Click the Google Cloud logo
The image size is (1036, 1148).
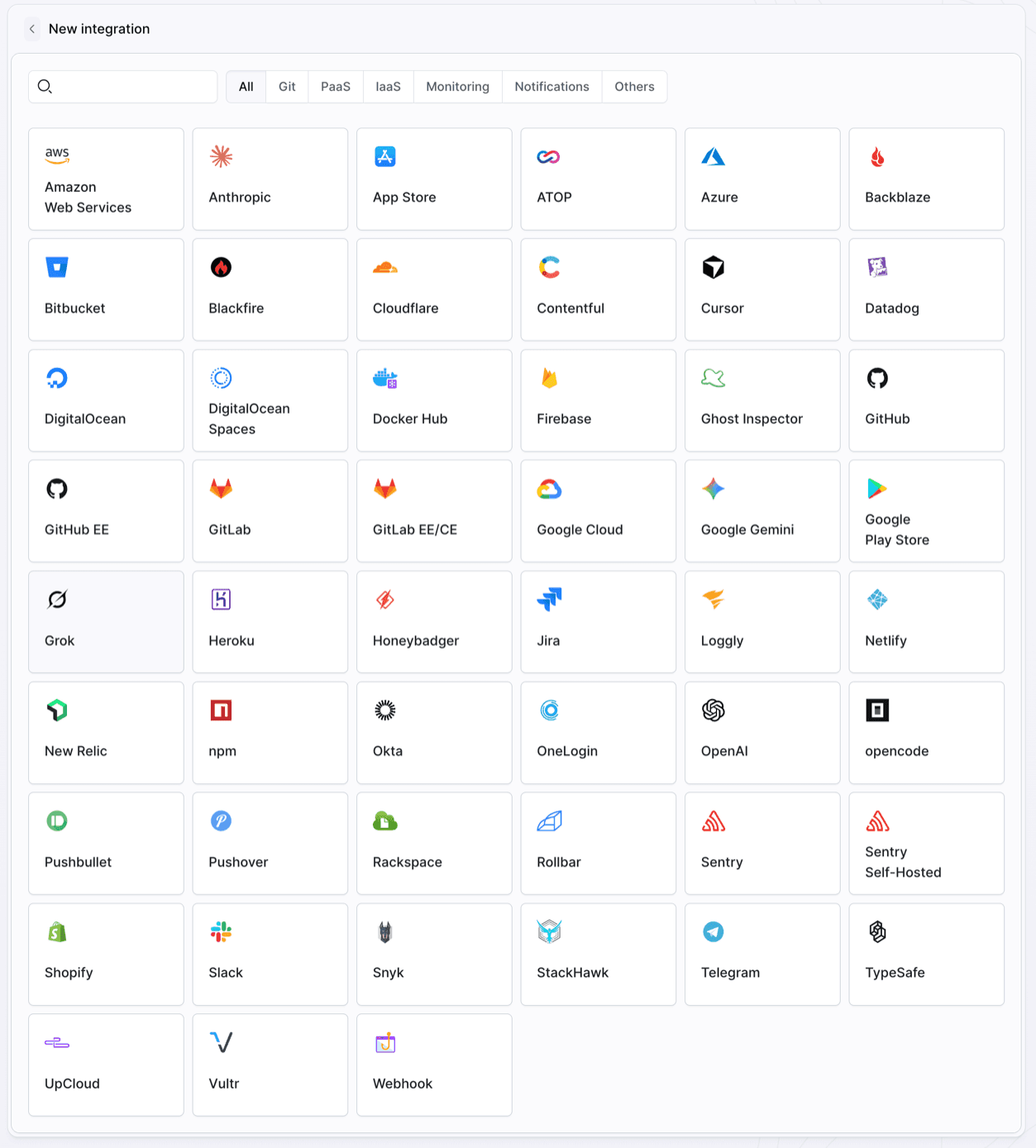[549, 489]
